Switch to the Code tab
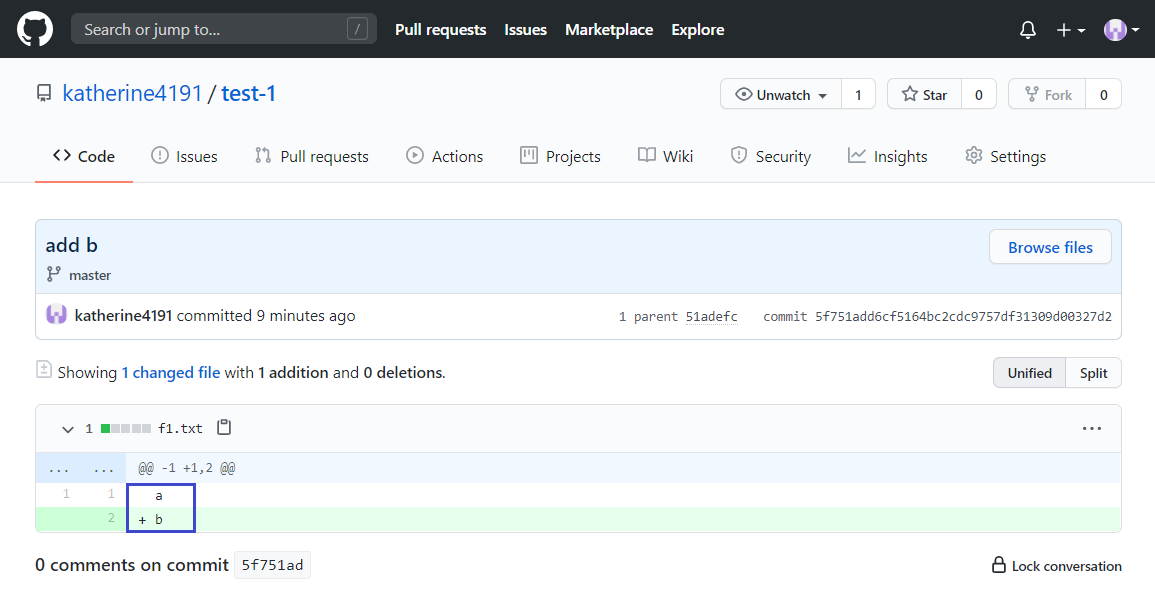Screen dimensions: 1155x591 (x=84, y=156)
